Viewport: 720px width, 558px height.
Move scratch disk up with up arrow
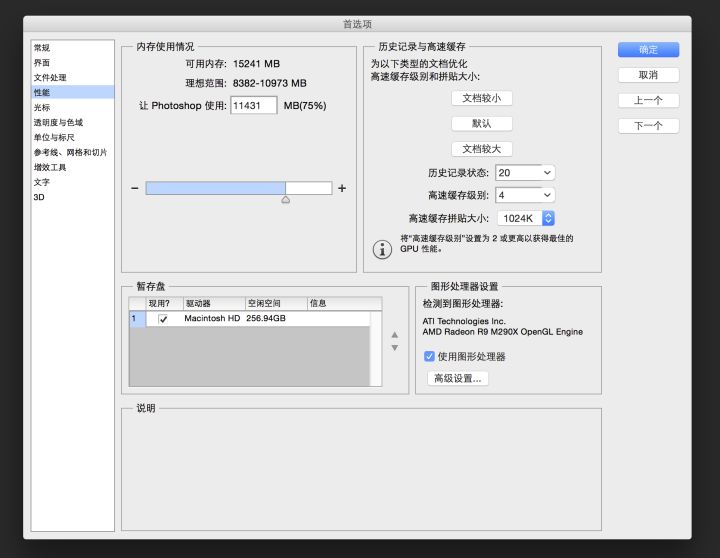click(x=395, y=335)
